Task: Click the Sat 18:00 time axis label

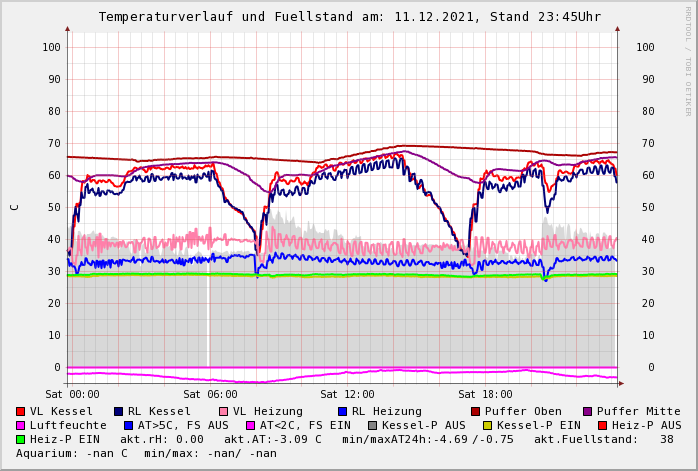Action: 485,394
